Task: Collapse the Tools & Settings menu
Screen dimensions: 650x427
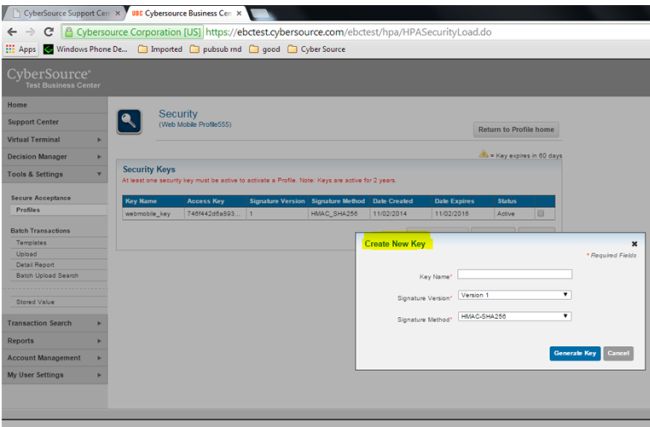Action: (x=54, y=174)
